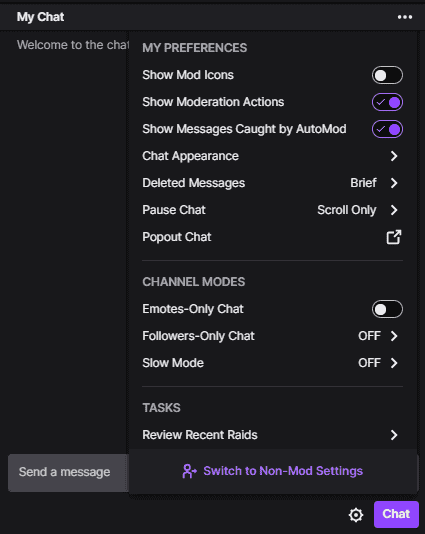Image resolution: width=425 pixels, height=534 pixels.
Task: Open the chat settings gear icon
Action: tap(356, 515)
